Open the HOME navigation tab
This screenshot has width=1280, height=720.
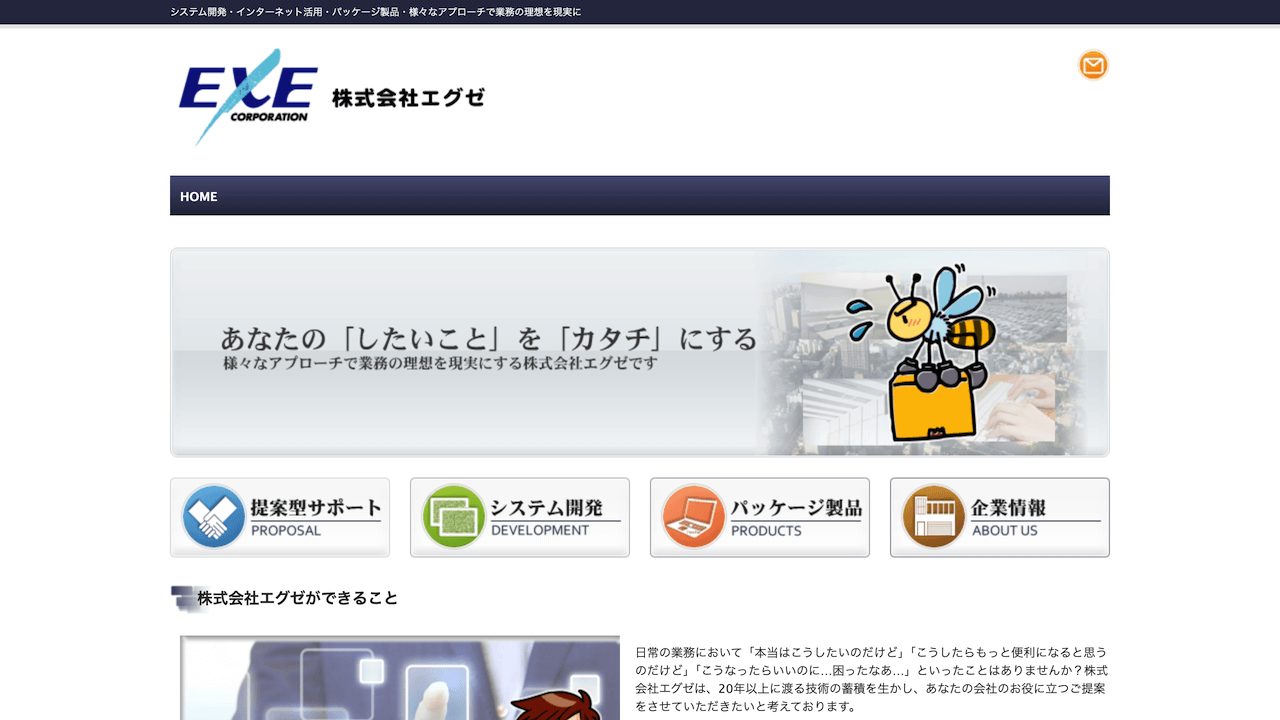(198, 196)
